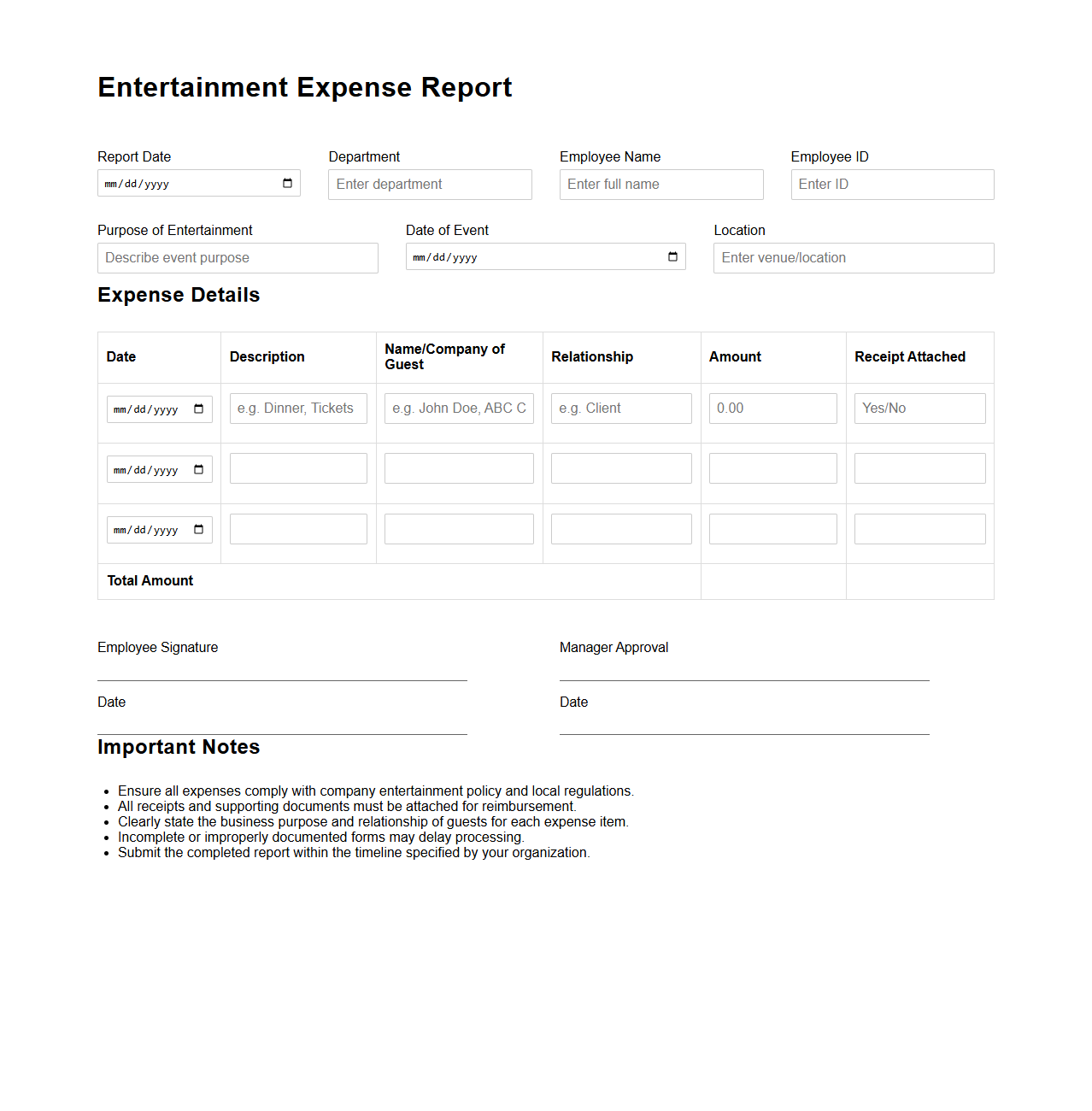Open calendar picker in first expense row
Viewport: 1092px width, 1111px height.
(198, 409)
